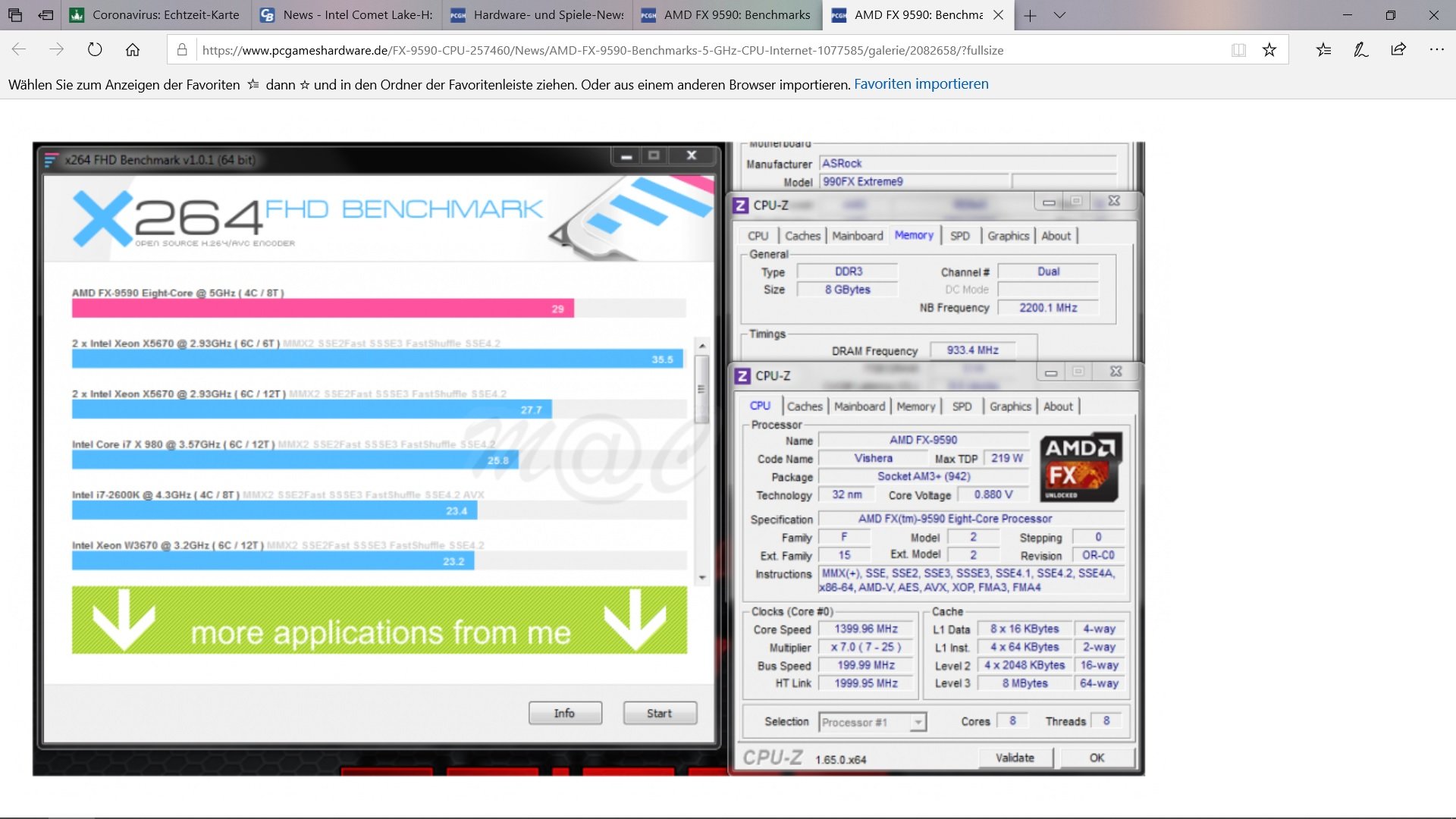The height and width of the screenshot is (819, 1456).
Task: Open the favorites hub icon
Action: point(1323,50)
